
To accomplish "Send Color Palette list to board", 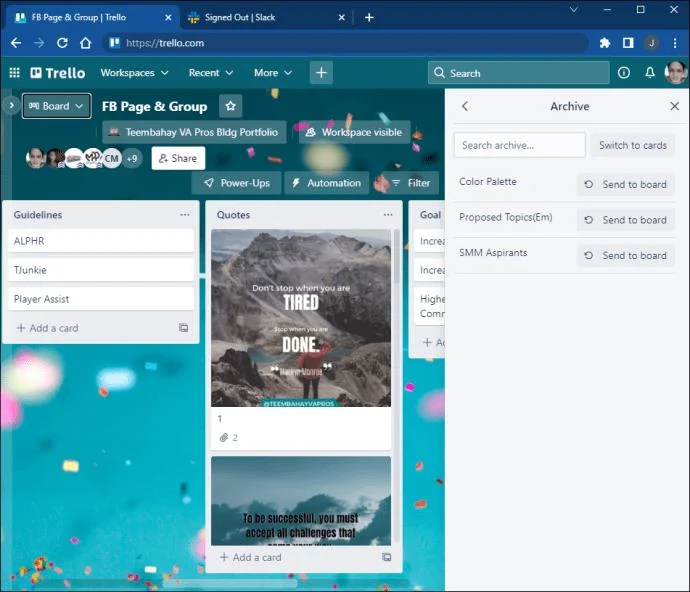I will [x=626, y=184].
